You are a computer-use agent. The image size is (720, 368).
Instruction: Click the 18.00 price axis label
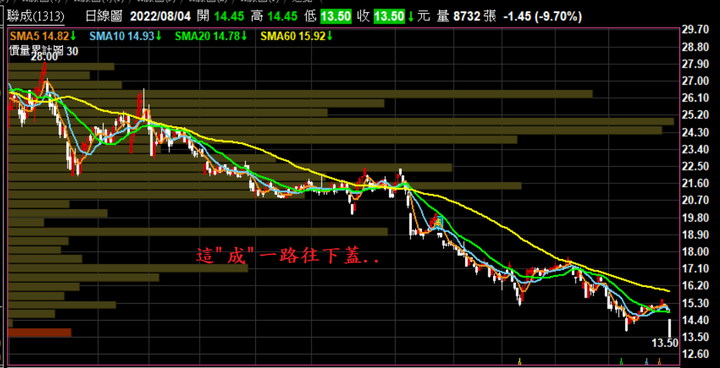(696, 252)
